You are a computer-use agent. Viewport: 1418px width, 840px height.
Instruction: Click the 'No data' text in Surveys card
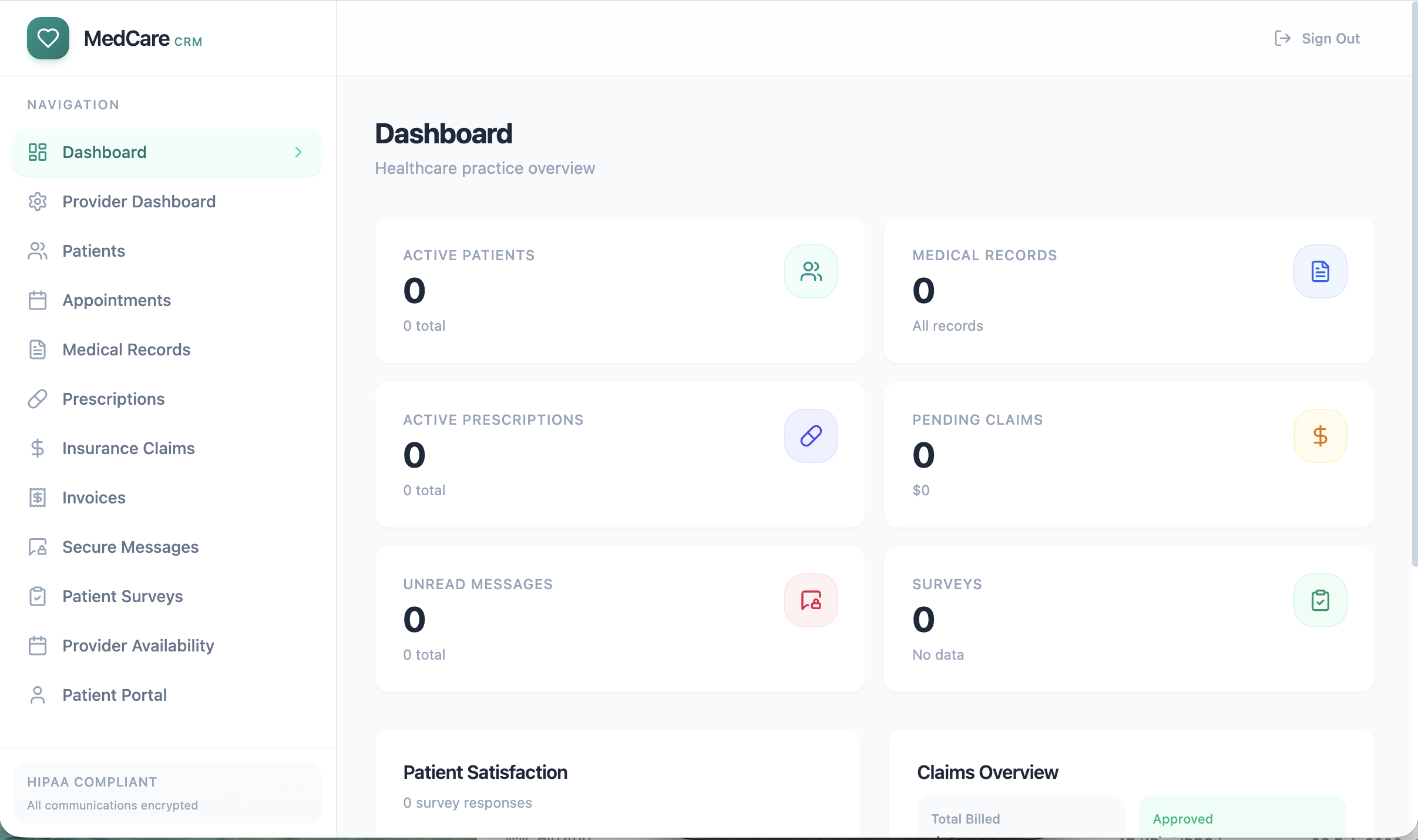click(x=938, y=654)
